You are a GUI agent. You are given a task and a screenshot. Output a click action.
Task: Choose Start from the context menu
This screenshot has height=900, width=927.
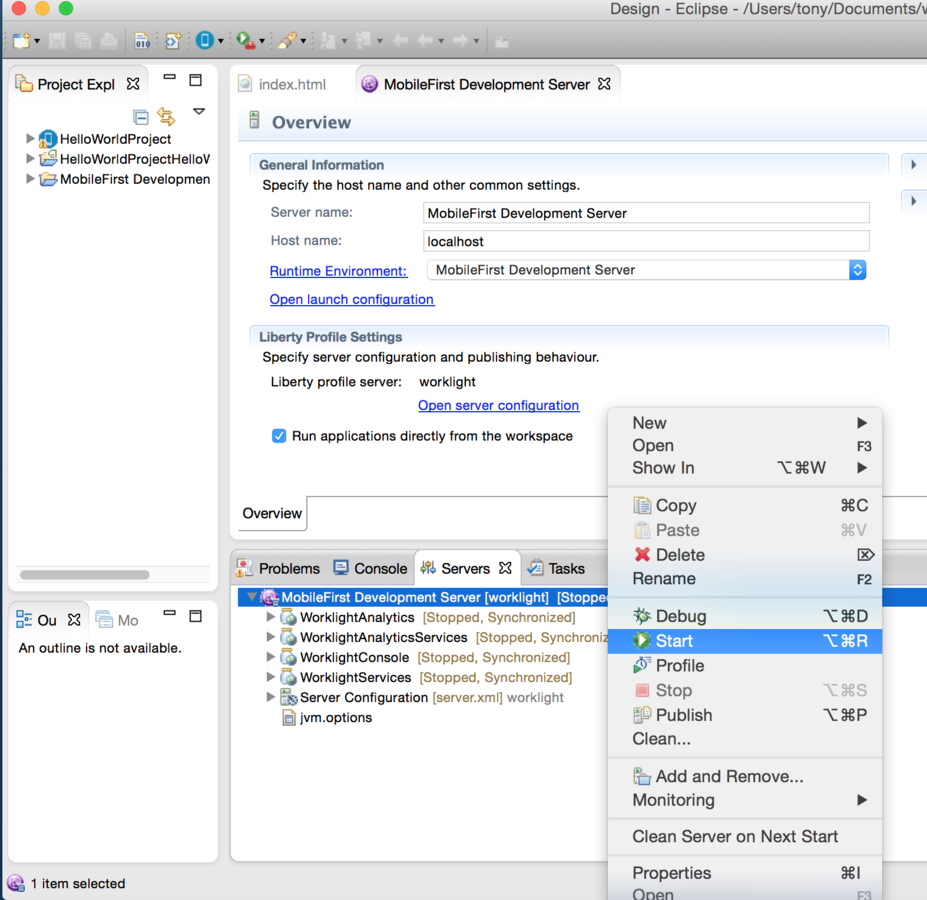[x=745, y=641]
